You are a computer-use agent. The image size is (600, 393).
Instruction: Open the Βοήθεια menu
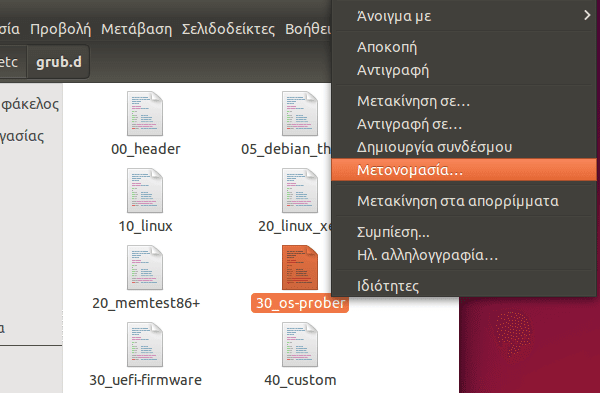tap(308, 29)
